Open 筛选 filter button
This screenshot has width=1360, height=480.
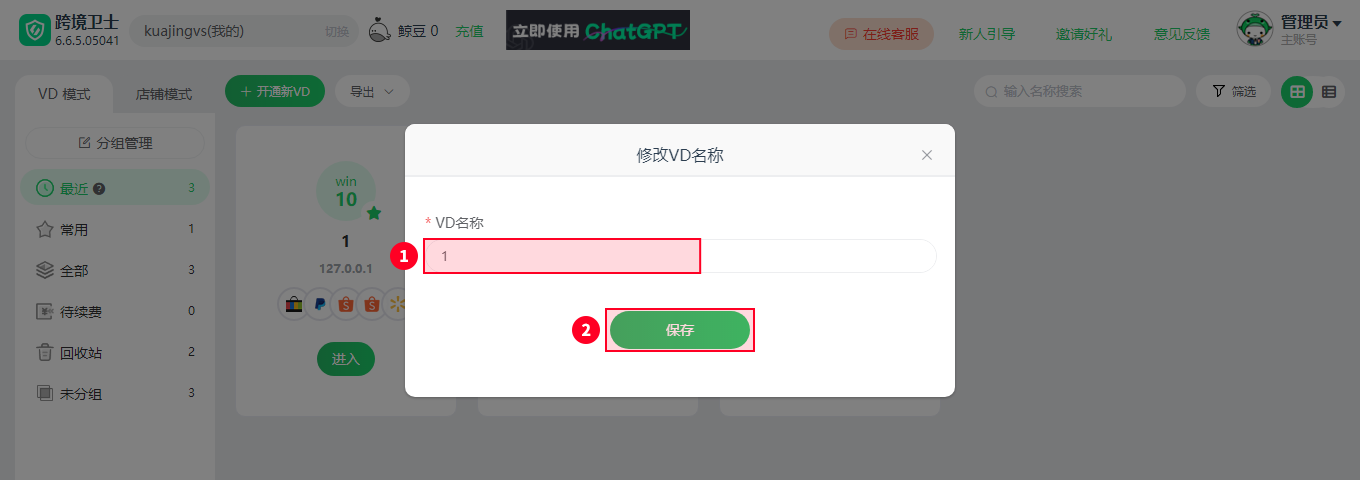pyautogui.click(x=1233, y=91)
